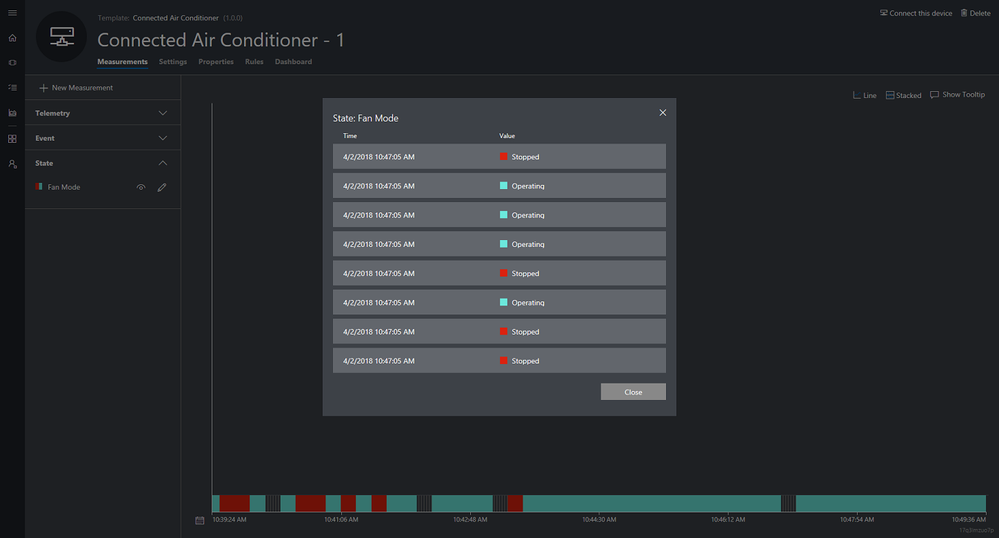Click red swatch in first Stopped row

[x=503, y=156]
